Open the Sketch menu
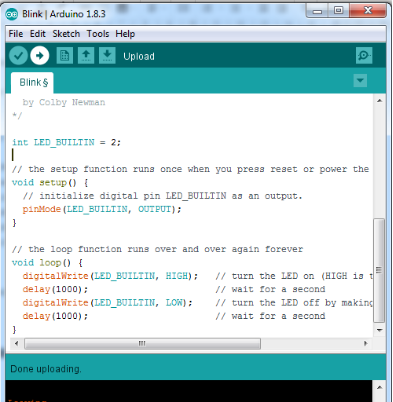Viewport: 393px width, 402px height. pyautogui.click(x=66, y=34)
